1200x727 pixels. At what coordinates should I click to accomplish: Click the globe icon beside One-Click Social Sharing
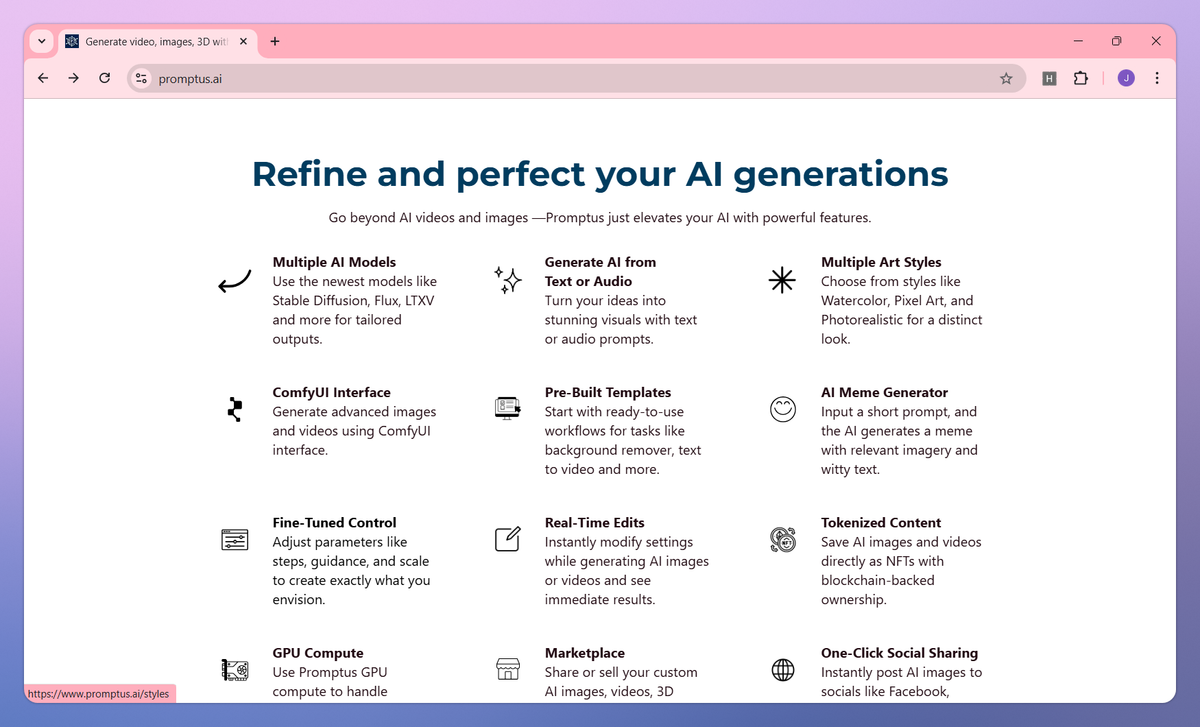[783, 669]
